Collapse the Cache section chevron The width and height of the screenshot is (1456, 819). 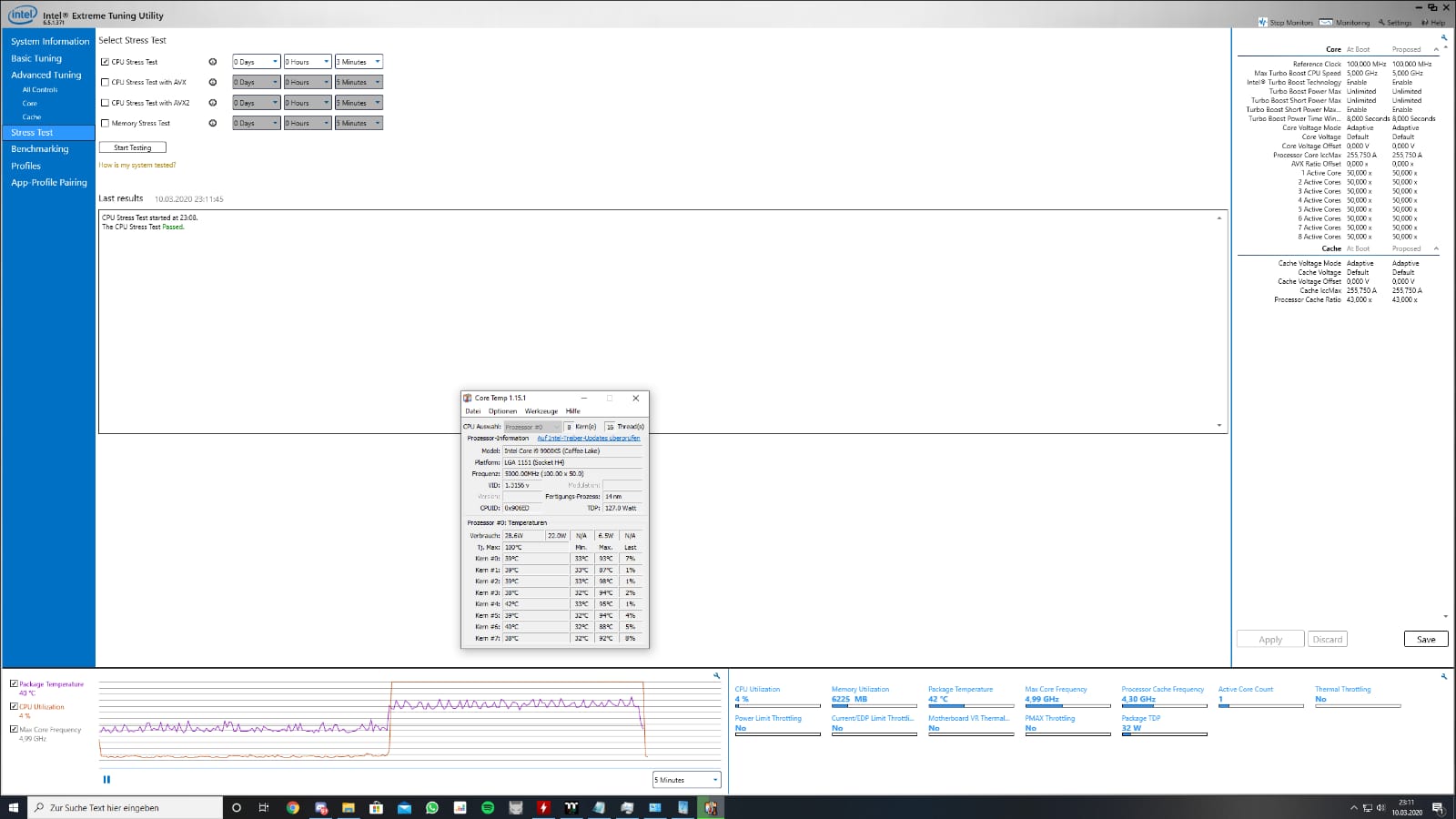pos(1437,248)
